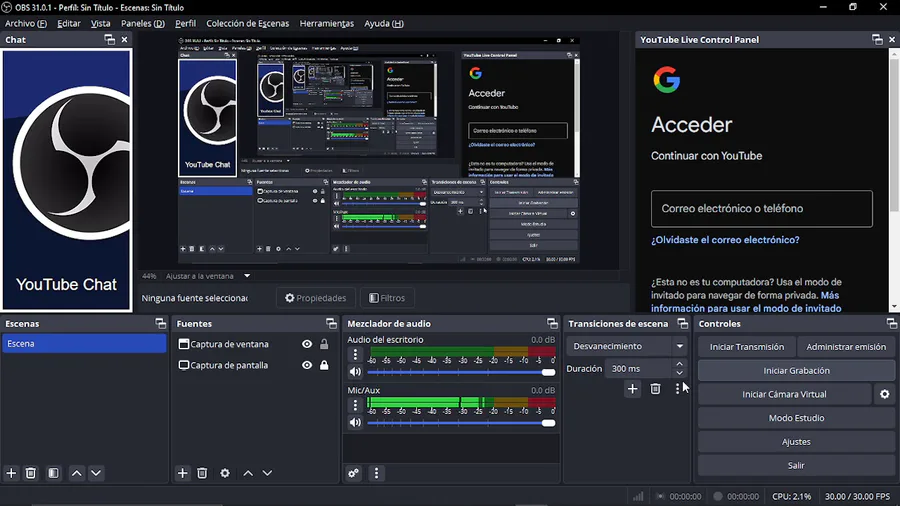Click Administrar emisión button
The width and height of the screenshot is (900, 506).
pos(846,347)
